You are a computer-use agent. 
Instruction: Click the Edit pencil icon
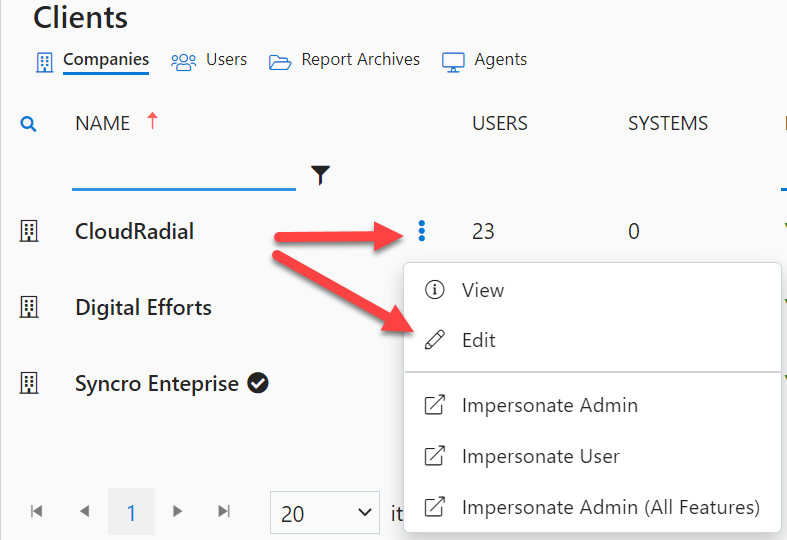(x=435, y=340)
